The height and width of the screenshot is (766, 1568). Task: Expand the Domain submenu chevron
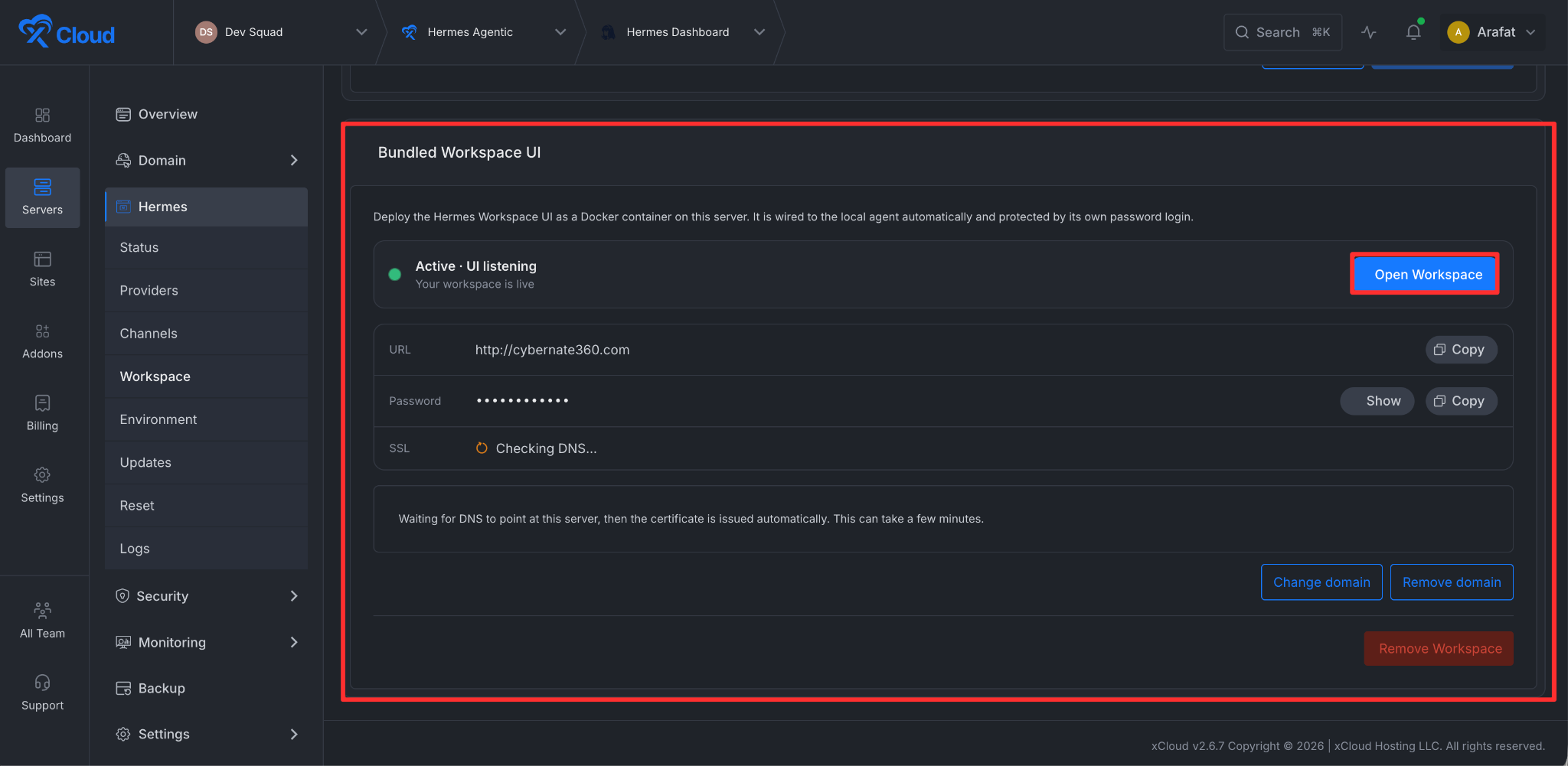tap(294, 160)
